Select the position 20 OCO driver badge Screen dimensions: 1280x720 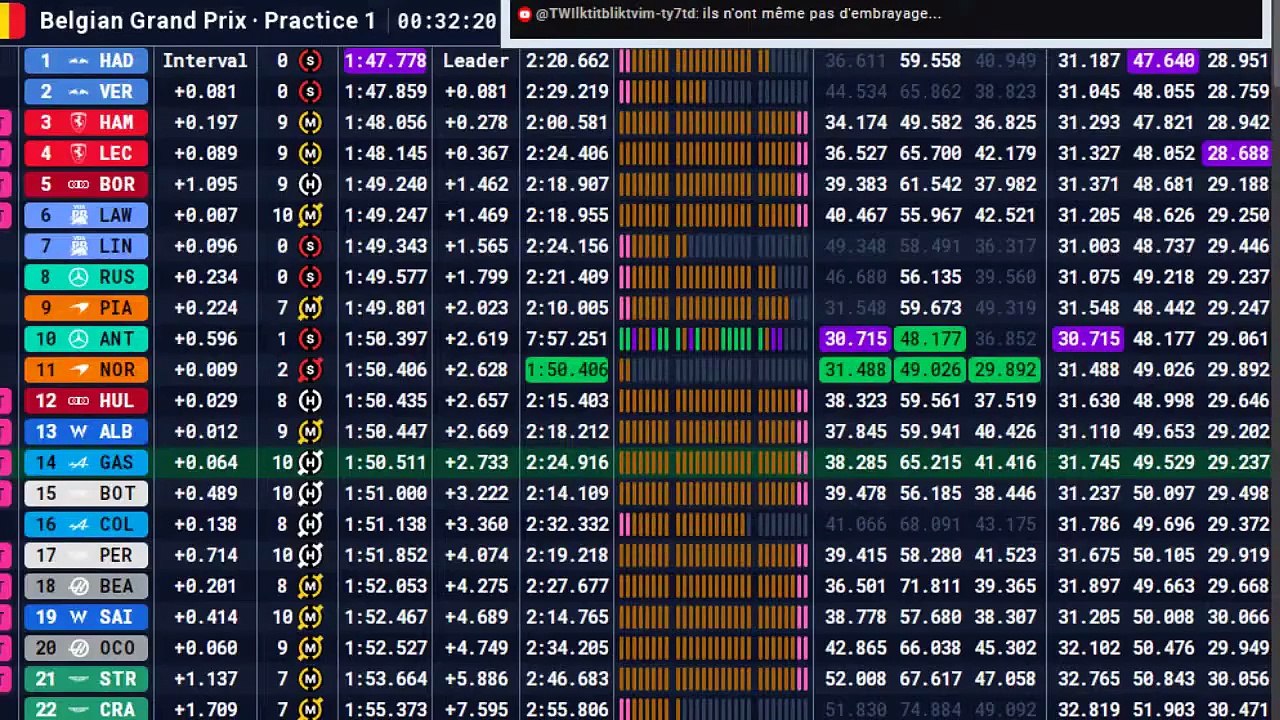click(x=86, y=649)
